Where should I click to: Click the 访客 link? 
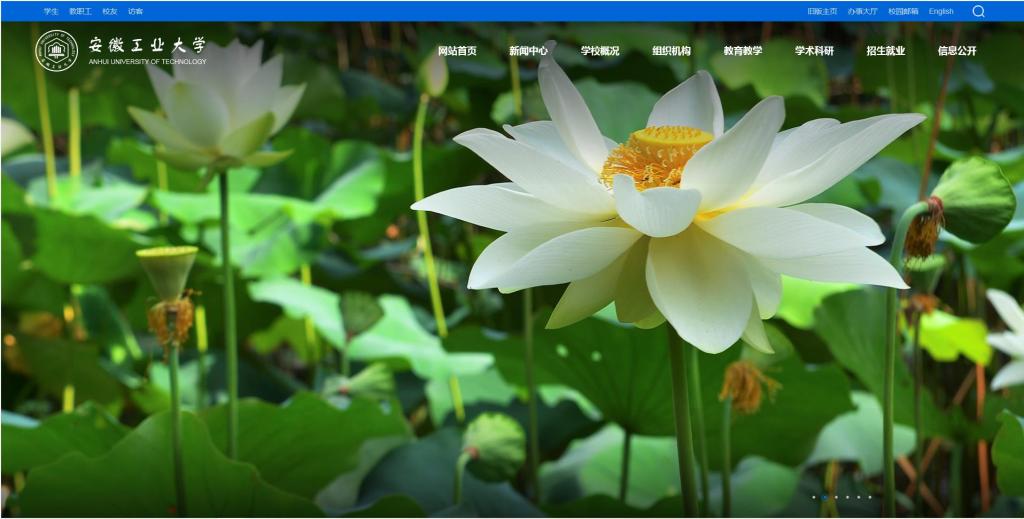(x=135, y=11)
